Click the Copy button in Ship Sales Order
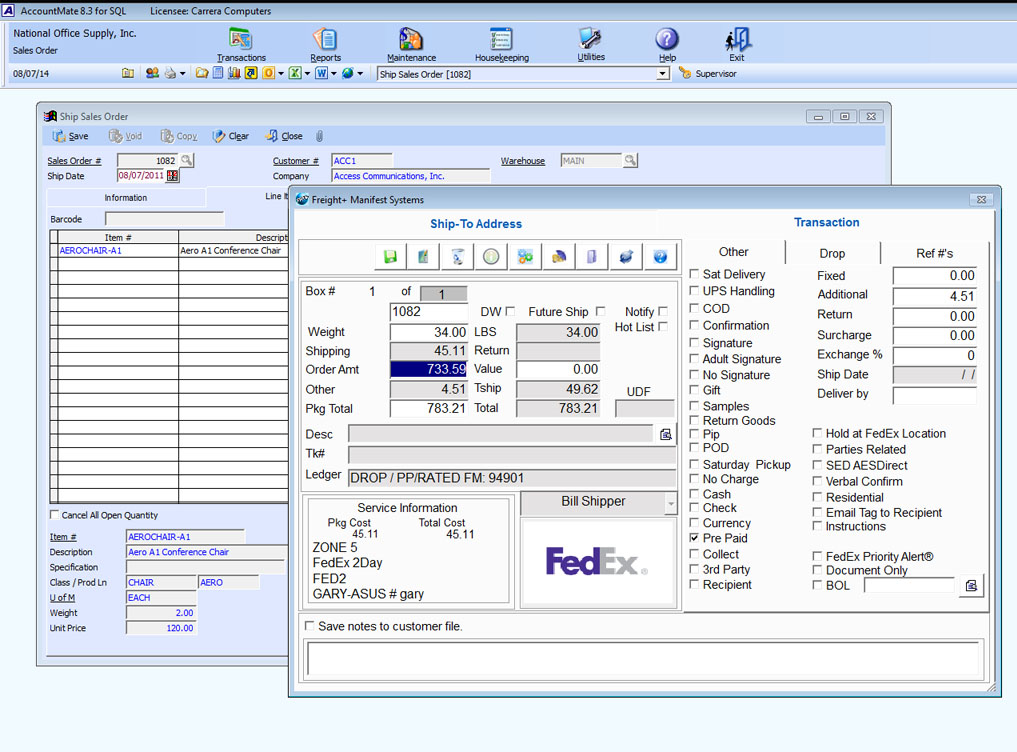Viewport: 1017px width, 752px height. (x=179, y=136)
